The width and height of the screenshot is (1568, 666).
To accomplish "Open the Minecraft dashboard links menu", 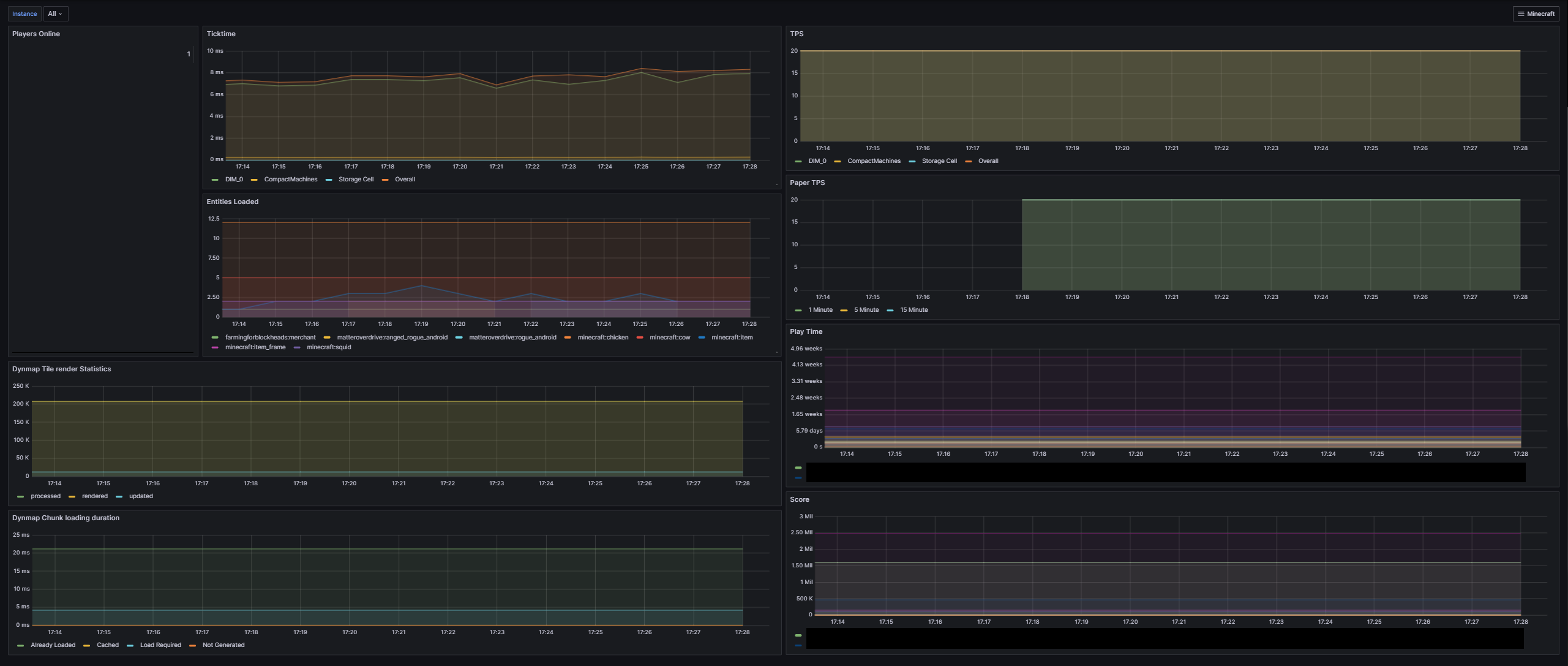I will click(1536, 13).
